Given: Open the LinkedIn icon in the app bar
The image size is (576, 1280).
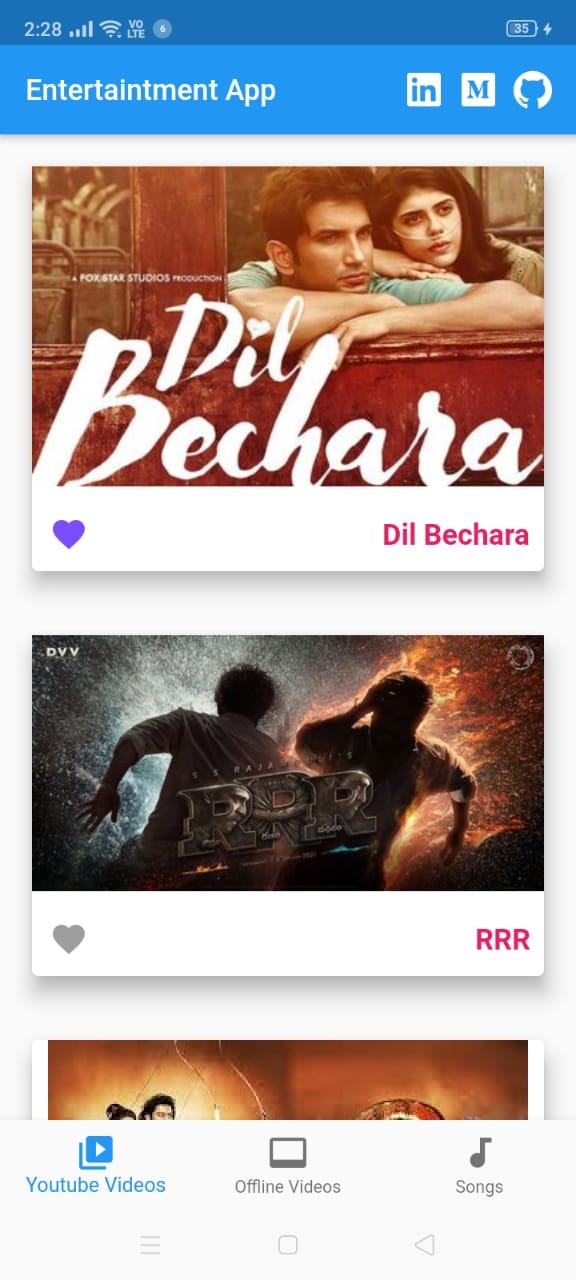Looking at the screenshot, I should (x=424, y=90).
